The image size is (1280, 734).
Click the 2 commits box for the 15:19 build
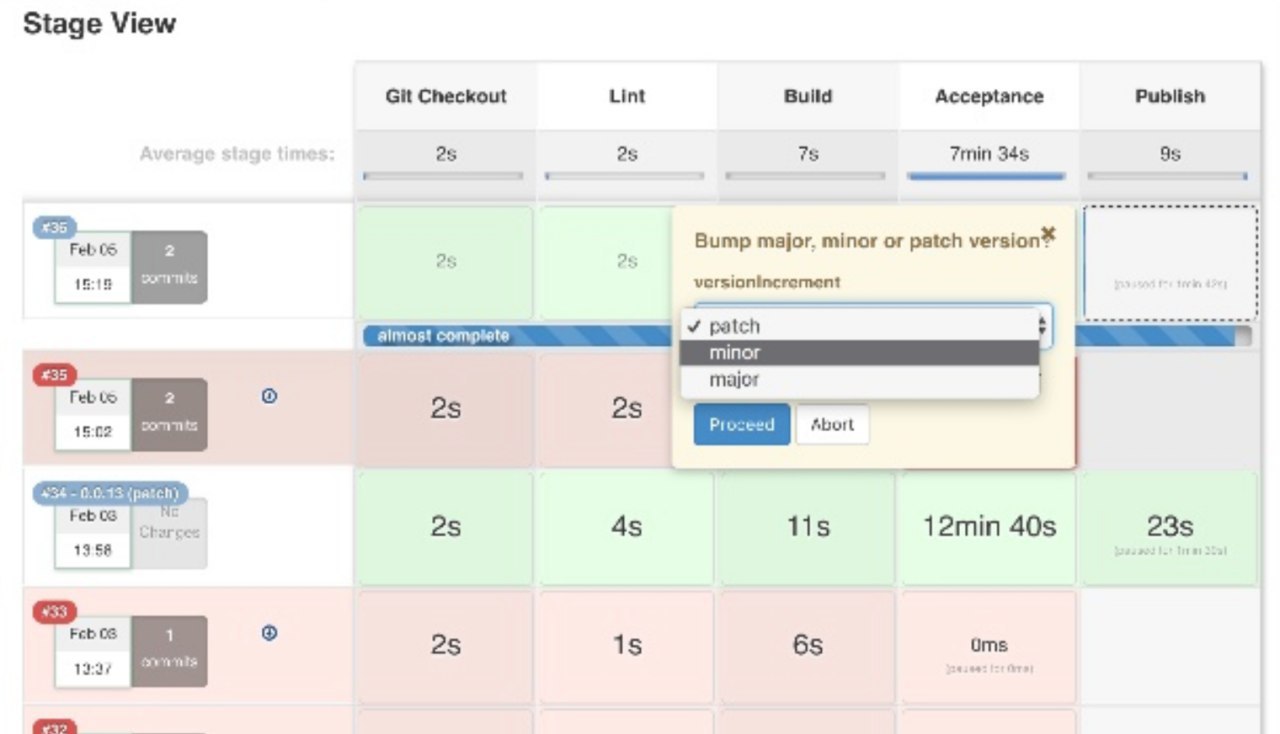click(x=169, y=267)
